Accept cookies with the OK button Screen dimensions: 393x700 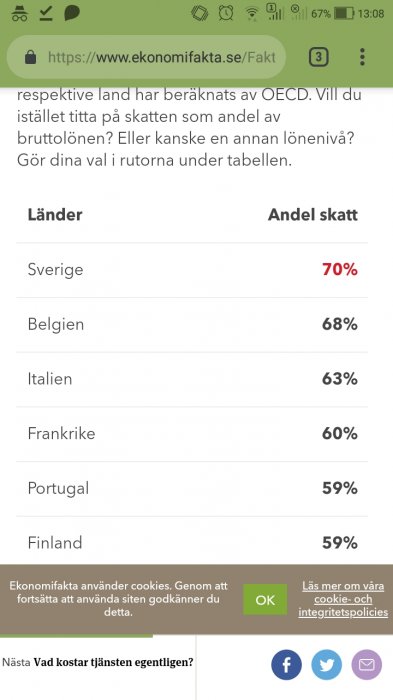point(265,600)
